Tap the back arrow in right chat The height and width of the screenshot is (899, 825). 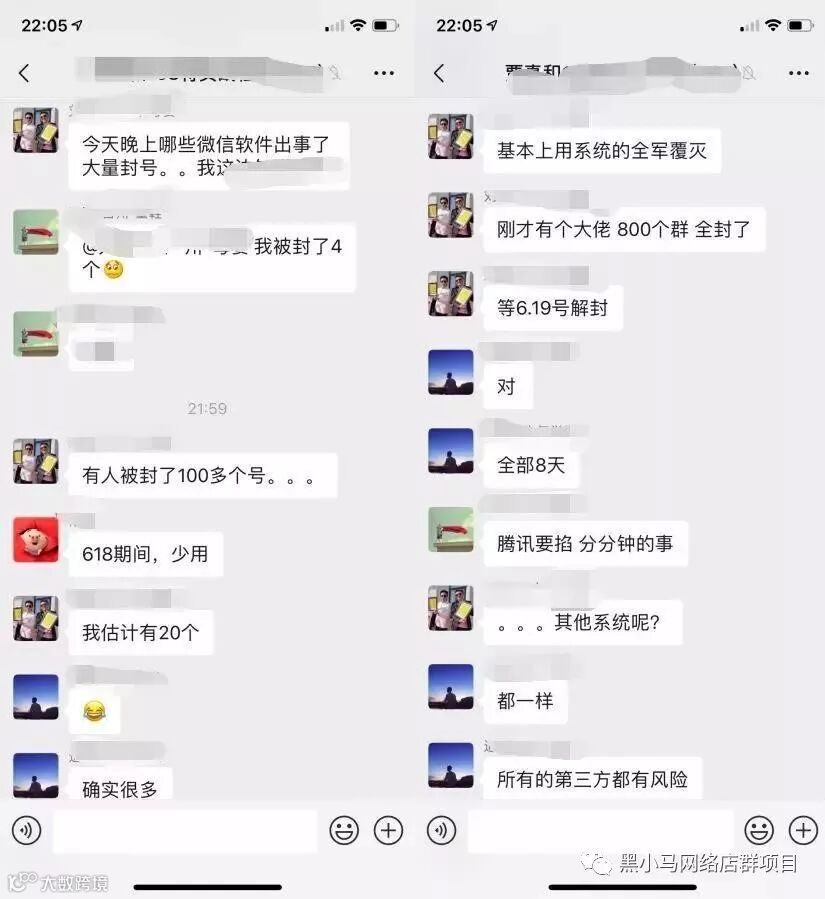[x=439, y=73]
